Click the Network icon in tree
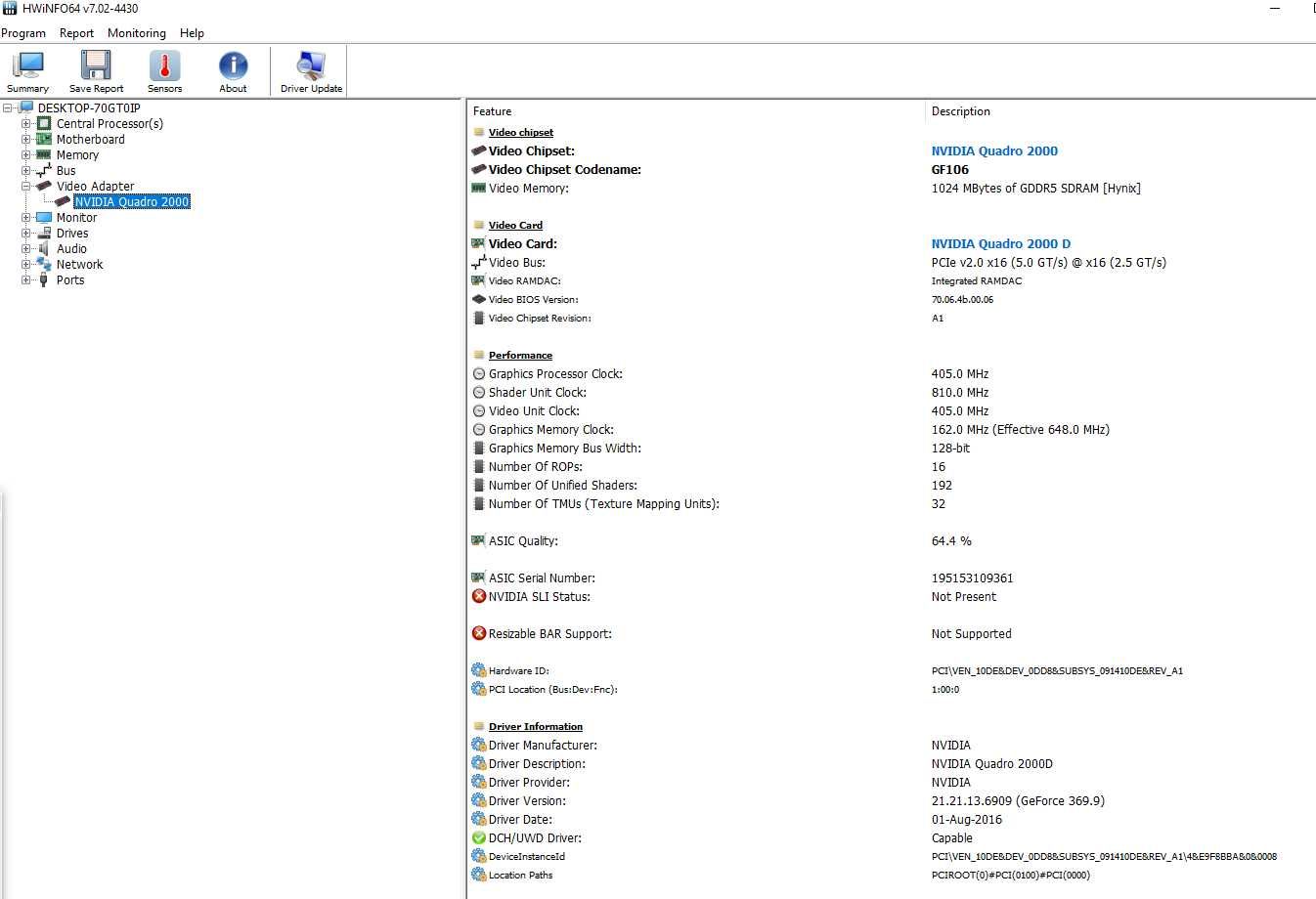1316x899 pixels. 44,265
